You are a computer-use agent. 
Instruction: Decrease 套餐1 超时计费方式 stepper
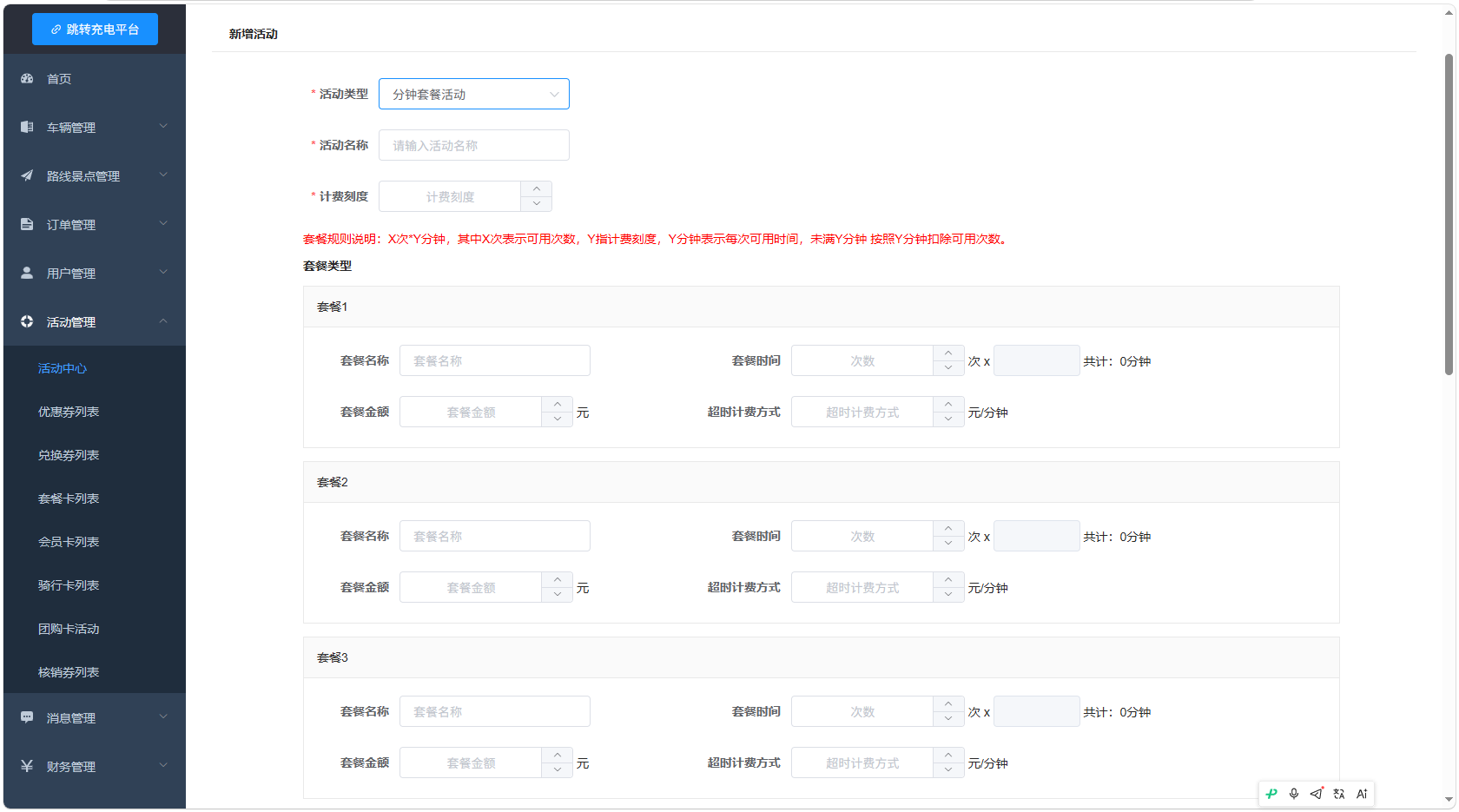pyautogui.click(x=948, y=419)
